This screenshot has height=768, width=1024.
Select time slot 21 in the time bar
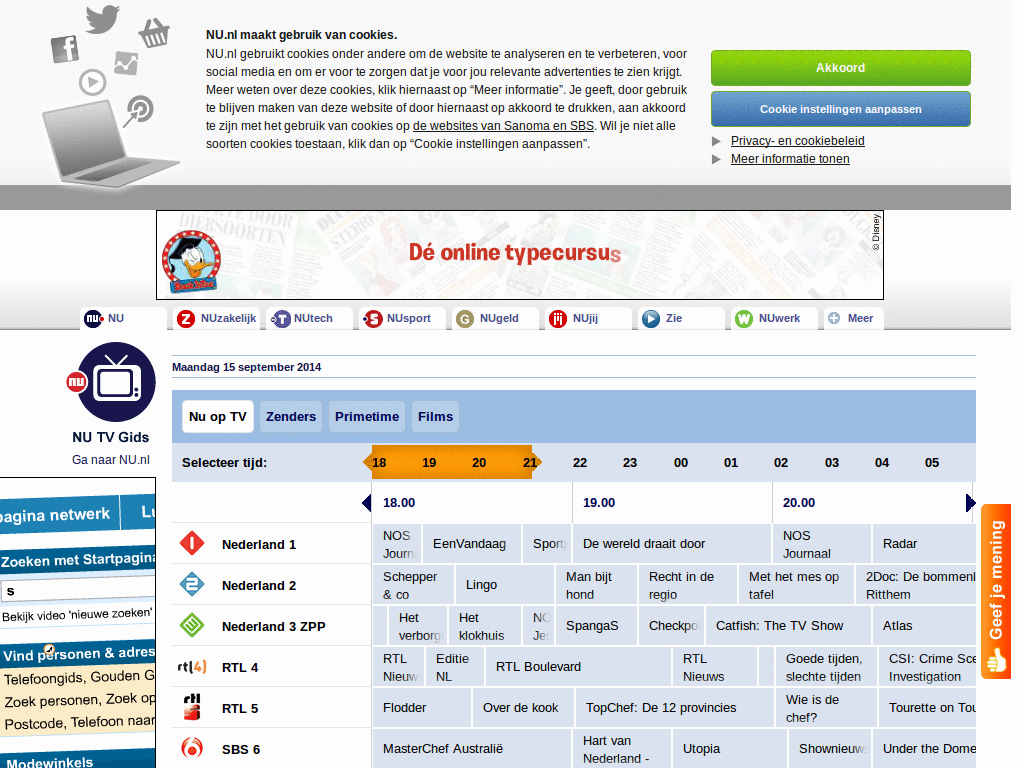pos(529,462)
